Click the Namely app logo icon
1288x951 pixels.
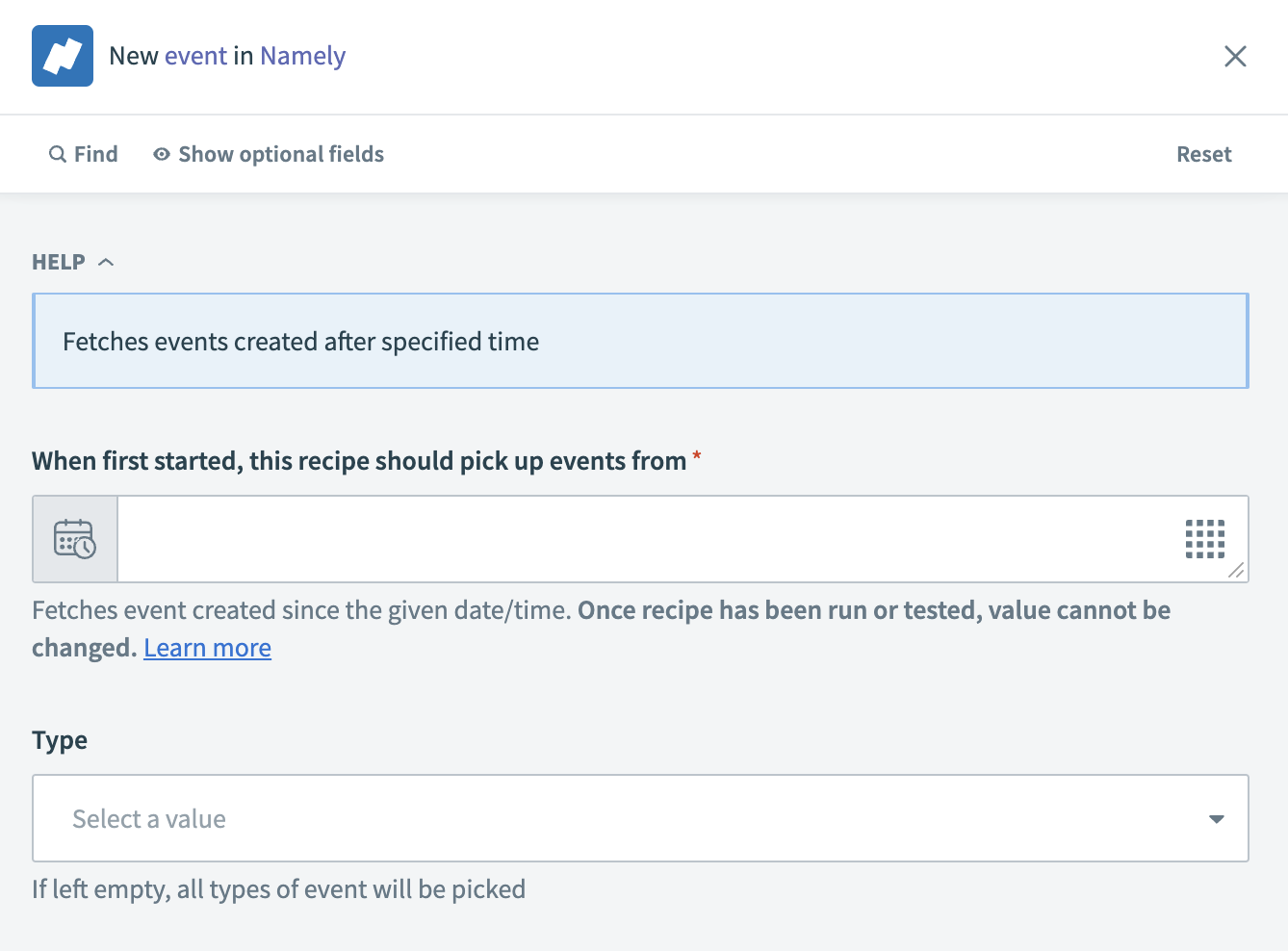tap(63, 56)
